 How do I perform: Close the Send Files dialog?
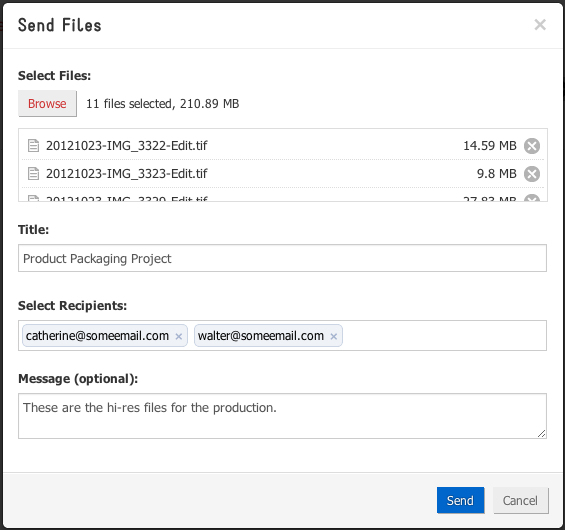pyautogui.click(x=540, y=25)
